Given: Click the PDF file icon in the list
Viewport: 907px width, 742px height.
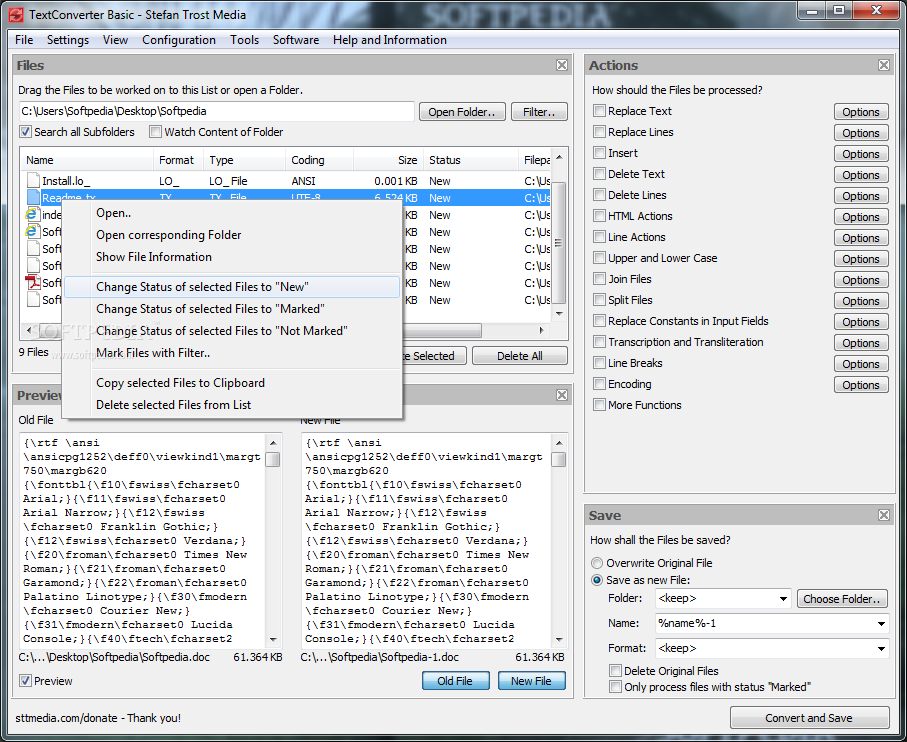Looking at the screenshot, I should click(32, 282).
